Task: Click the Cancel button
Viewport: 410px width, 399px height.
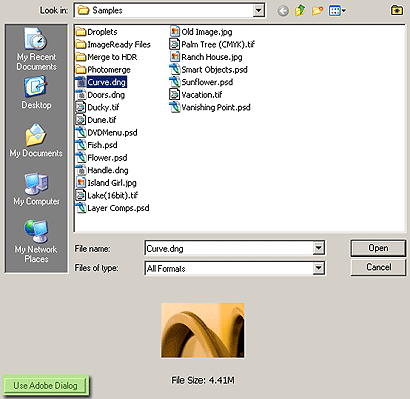Action: coord(378,267)
